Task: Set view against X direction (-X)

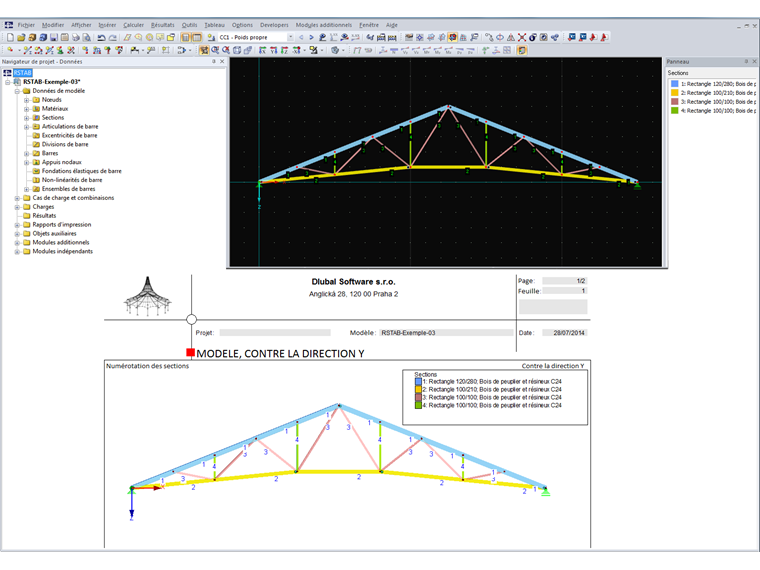Action: pyautogui.click(x=296, y=50)
